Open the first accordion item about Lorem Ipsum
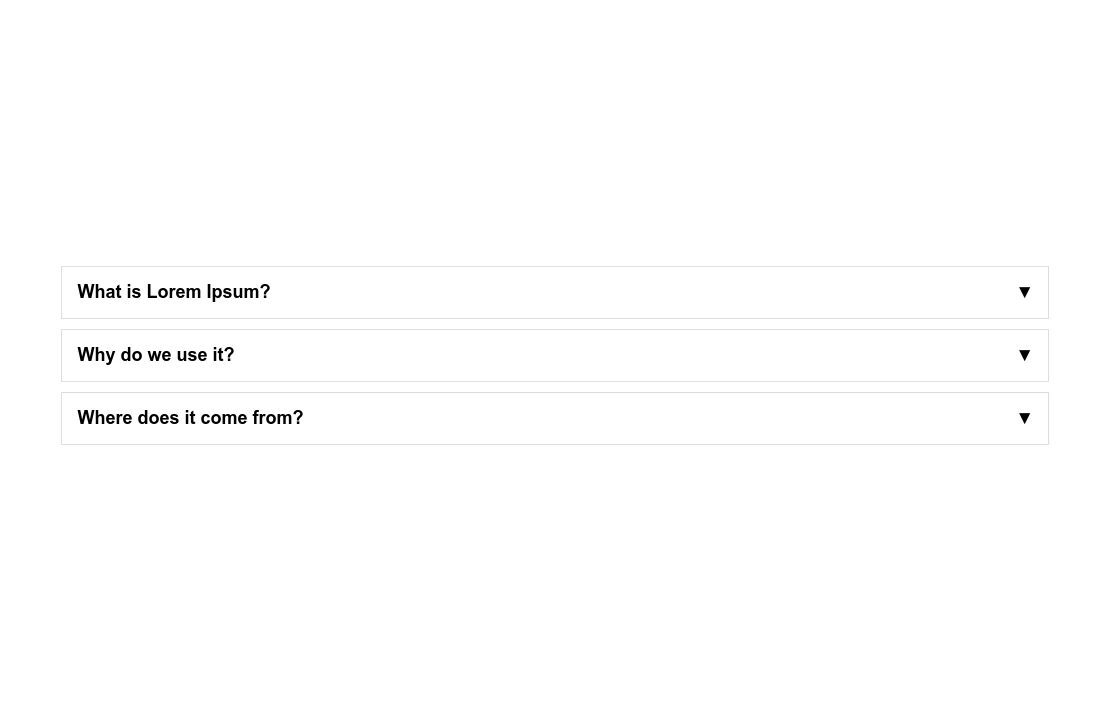The width and height of the screenshot is (1101, 705). coord(554,292)
